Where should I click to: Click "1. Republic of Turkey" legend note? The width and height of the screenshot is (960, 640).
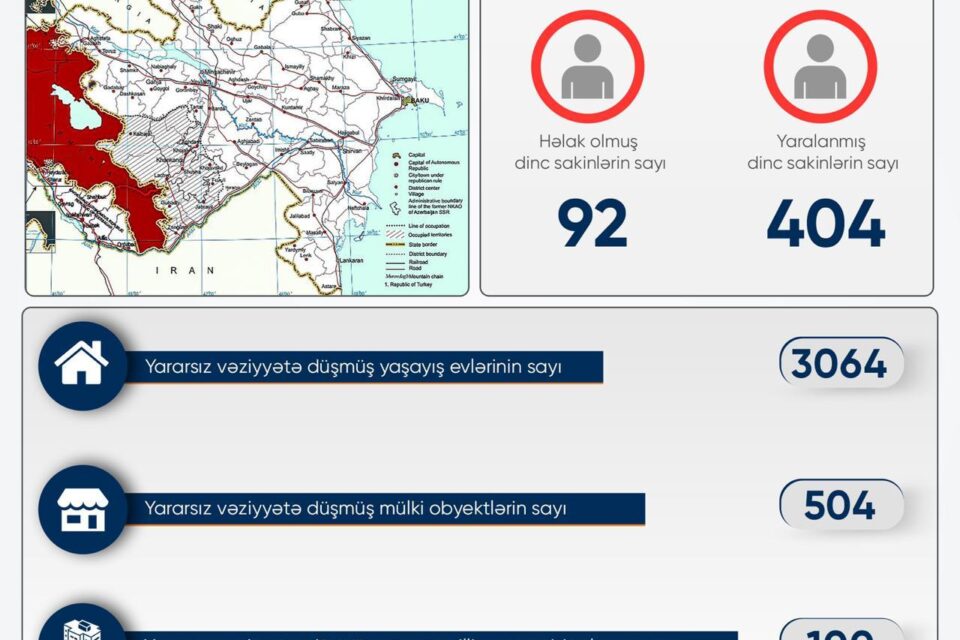[x=408, y=285]
